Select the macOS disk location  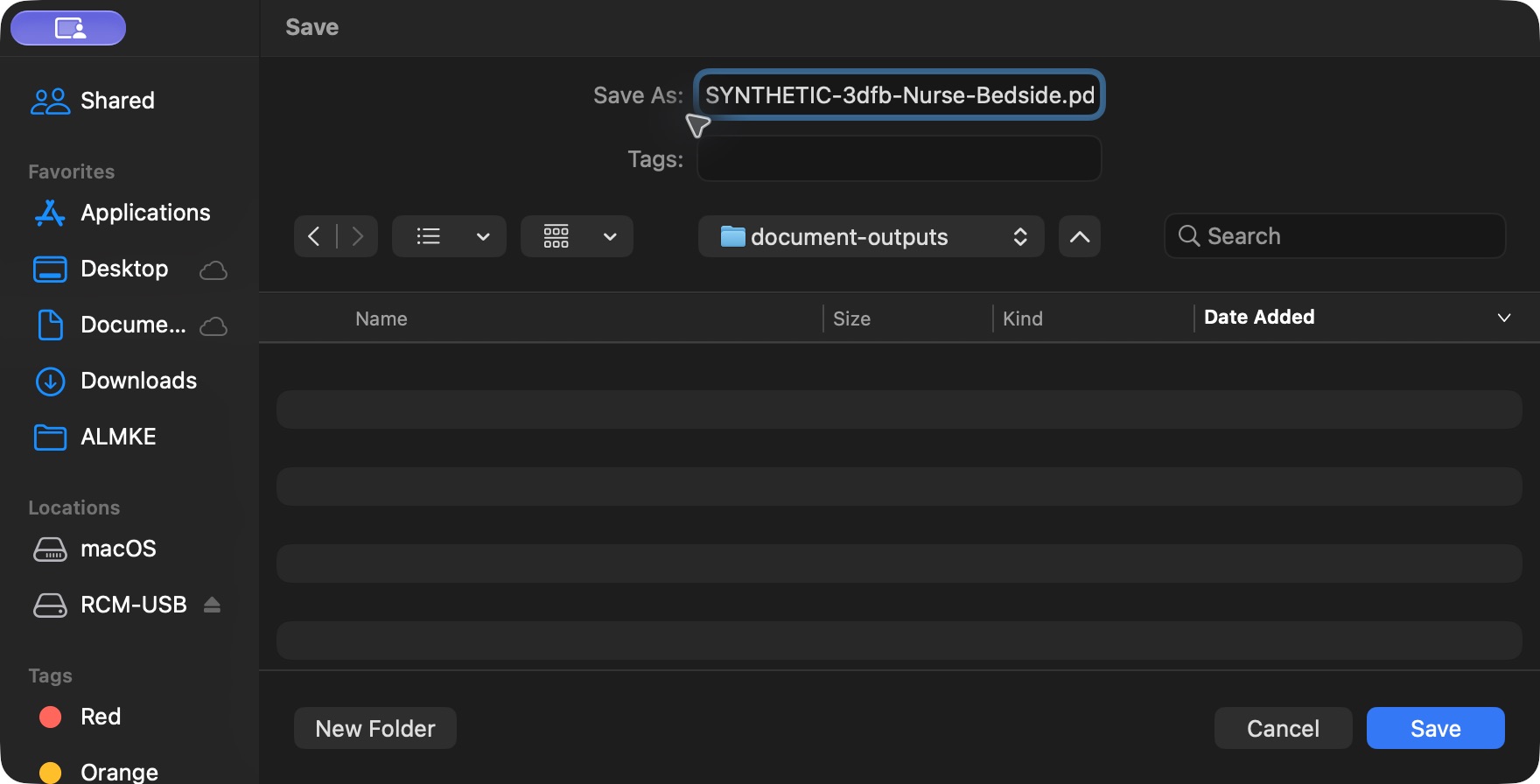94,549
